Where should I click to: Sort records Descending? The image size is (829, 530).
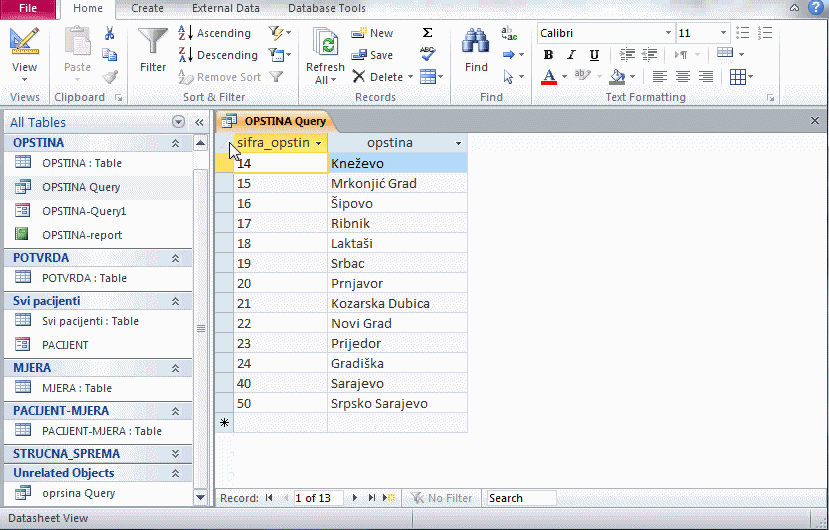click(217, 55)
